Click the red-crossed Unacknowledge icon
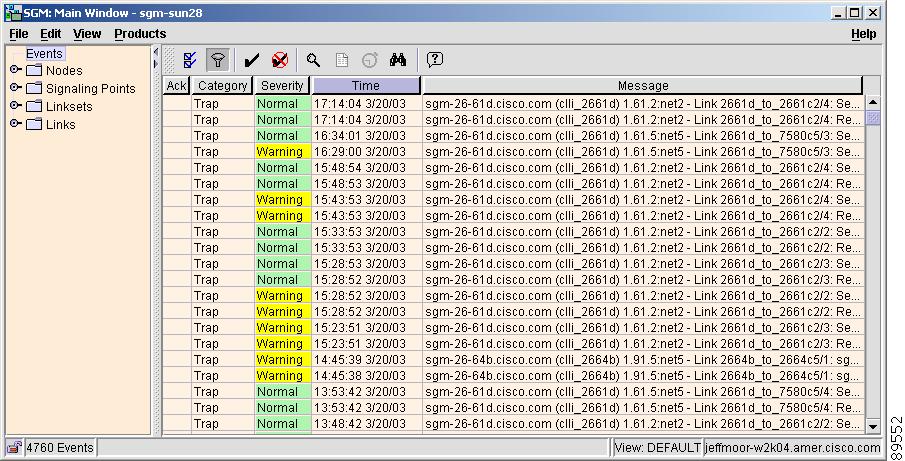Image resolution: width=905 pixels, height=461 pixels. click(x=280, y=59)
